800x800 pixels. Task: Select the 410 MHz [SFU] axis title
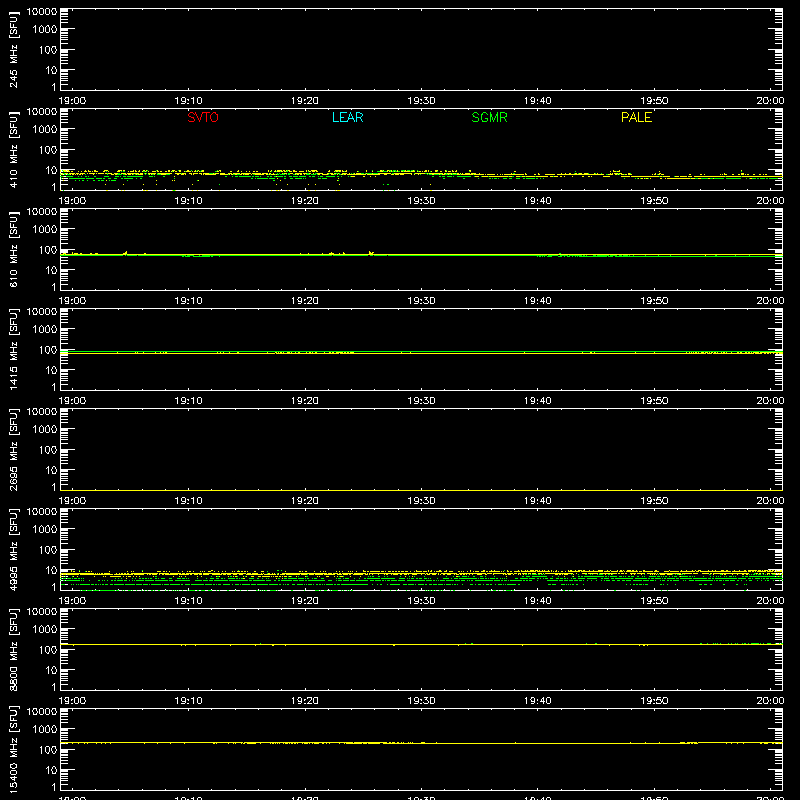(x=13, y=149)
